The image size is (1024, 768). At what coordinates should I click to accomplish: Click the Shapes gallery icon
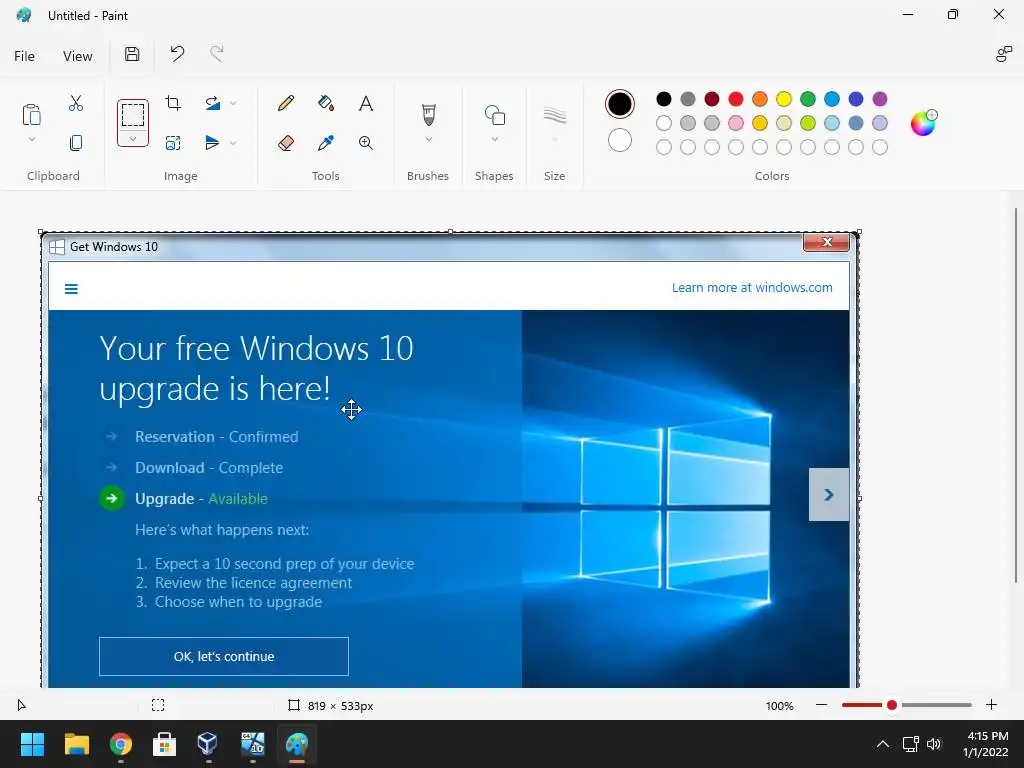coord(494,115)
